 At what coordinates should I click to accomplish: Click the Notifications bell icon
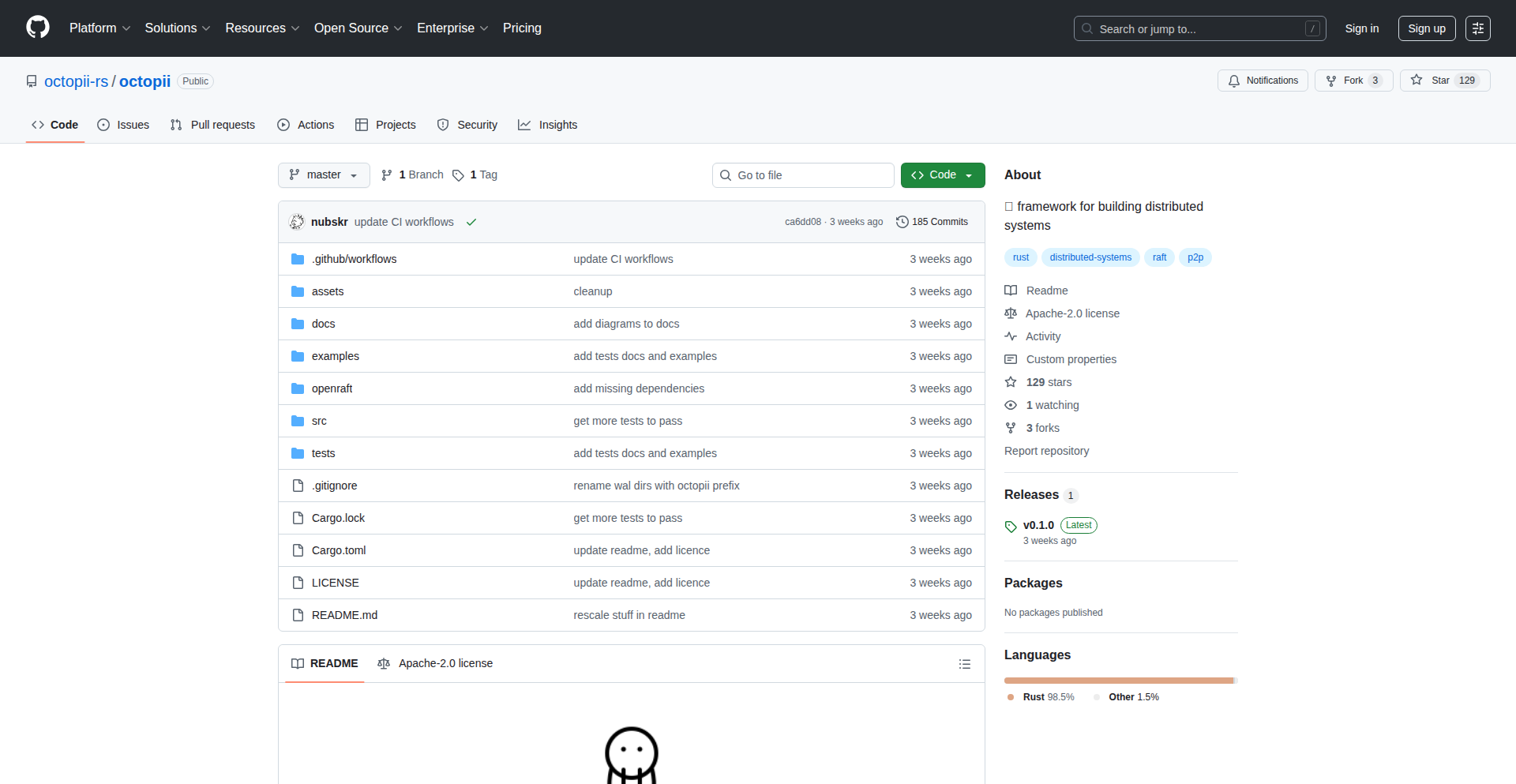tap(1234, 81)
